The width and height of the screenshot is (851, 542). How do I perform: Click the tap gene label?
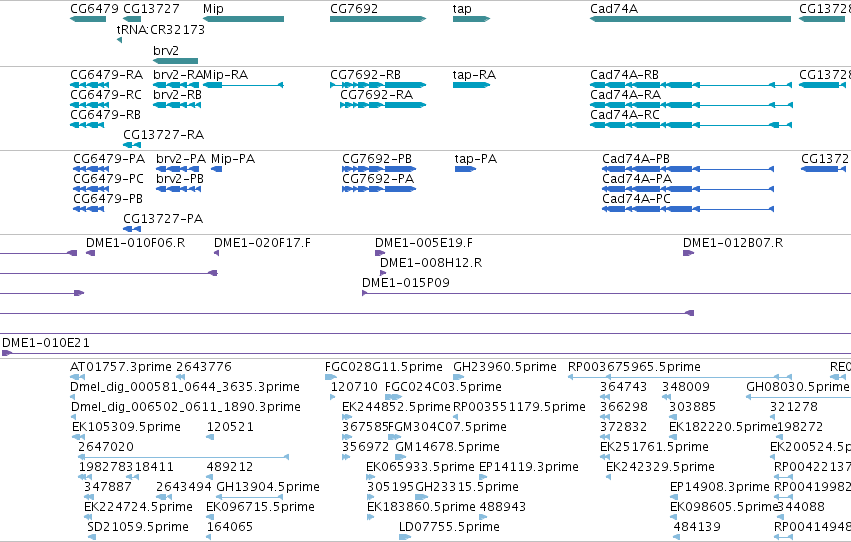(x=462, y=9)
